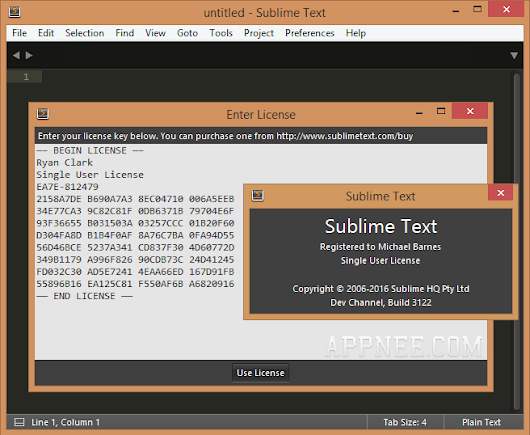This screenshot has height=435, width=530.
Task: Click the copyright line in about dialog
Action: point(381,289)
